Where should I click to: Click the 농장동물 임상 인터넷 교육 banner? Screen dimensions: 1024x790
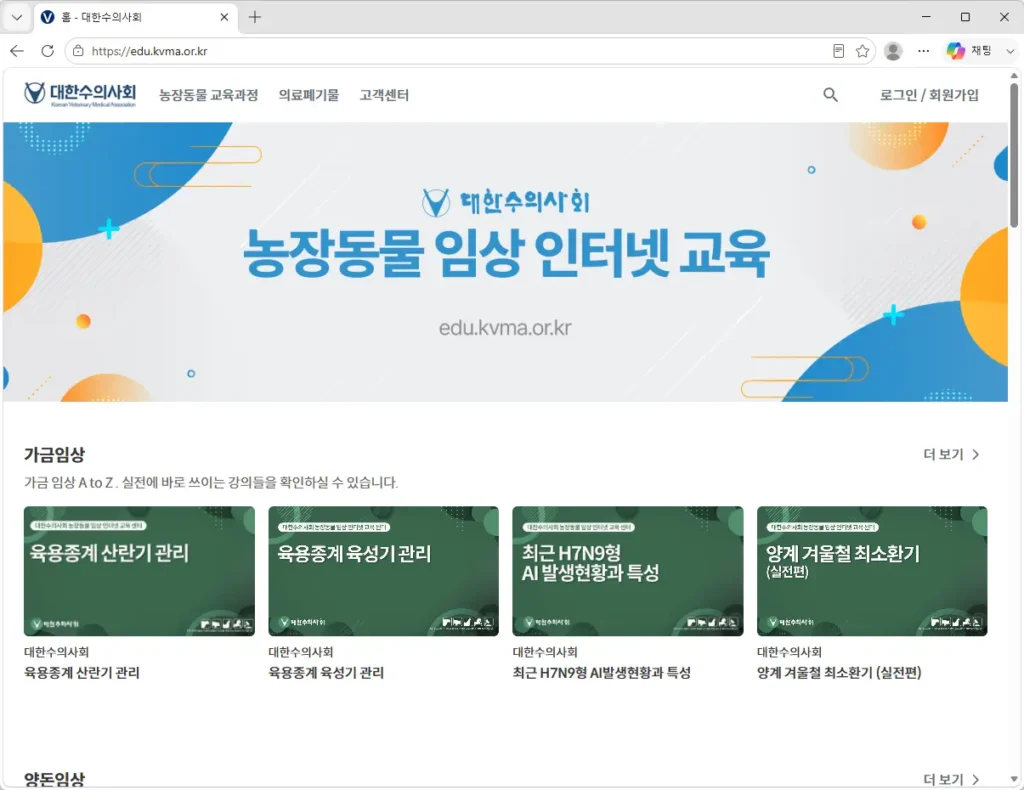pyautogui.click(x=505, y=262)
